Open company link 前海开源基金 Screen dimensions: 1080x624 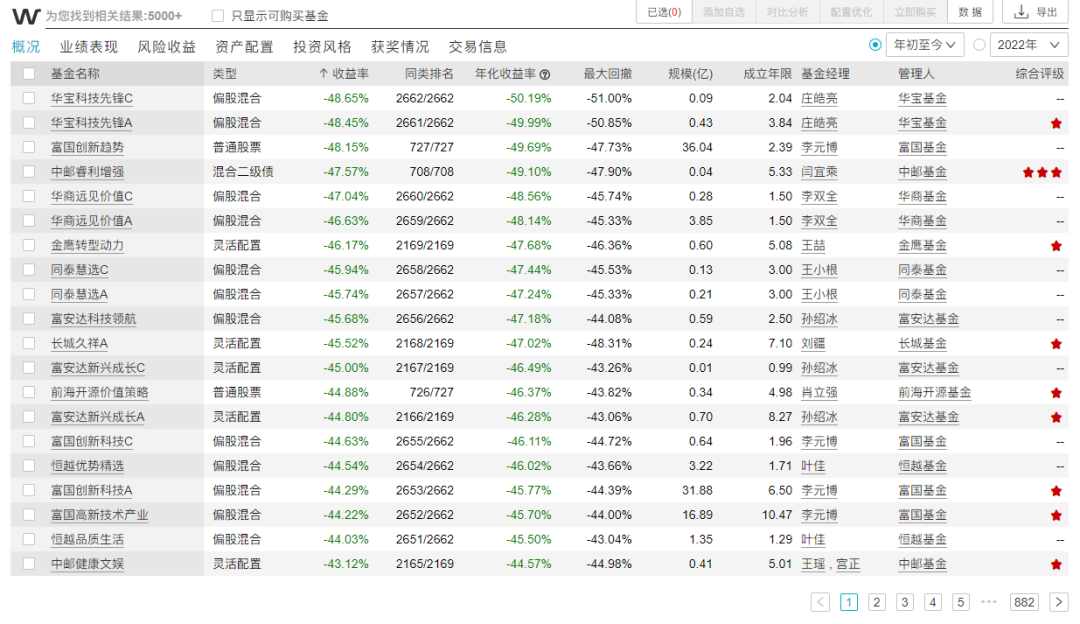935,393
